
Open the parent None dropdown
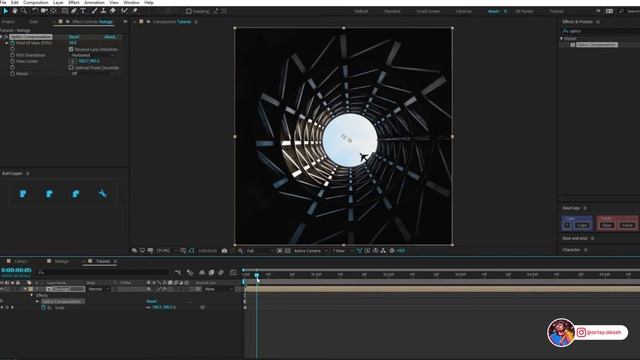[218, 289]
